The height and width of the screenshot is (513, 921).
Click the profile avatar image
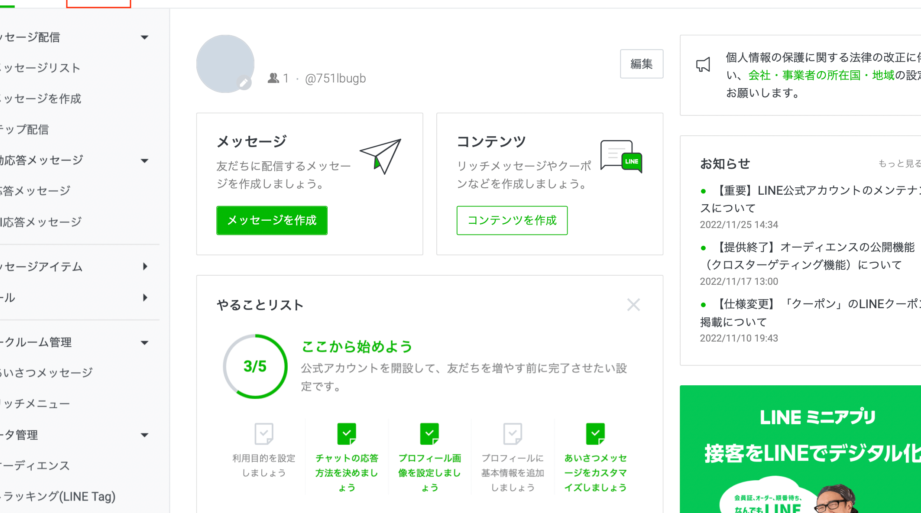click(225, 63)
